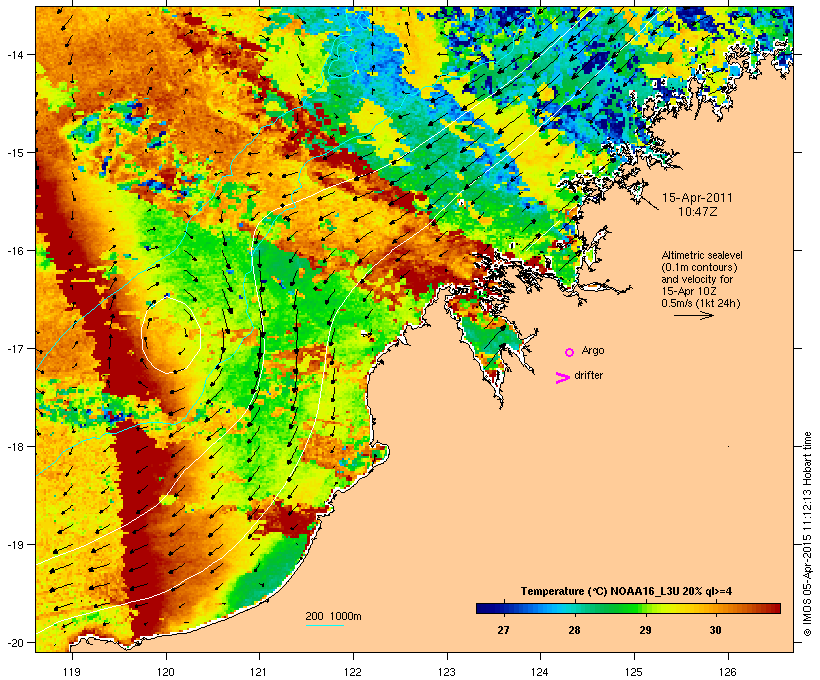Click longitude axis label 125
Screen dimensions: 820x680
click(634, 672)
